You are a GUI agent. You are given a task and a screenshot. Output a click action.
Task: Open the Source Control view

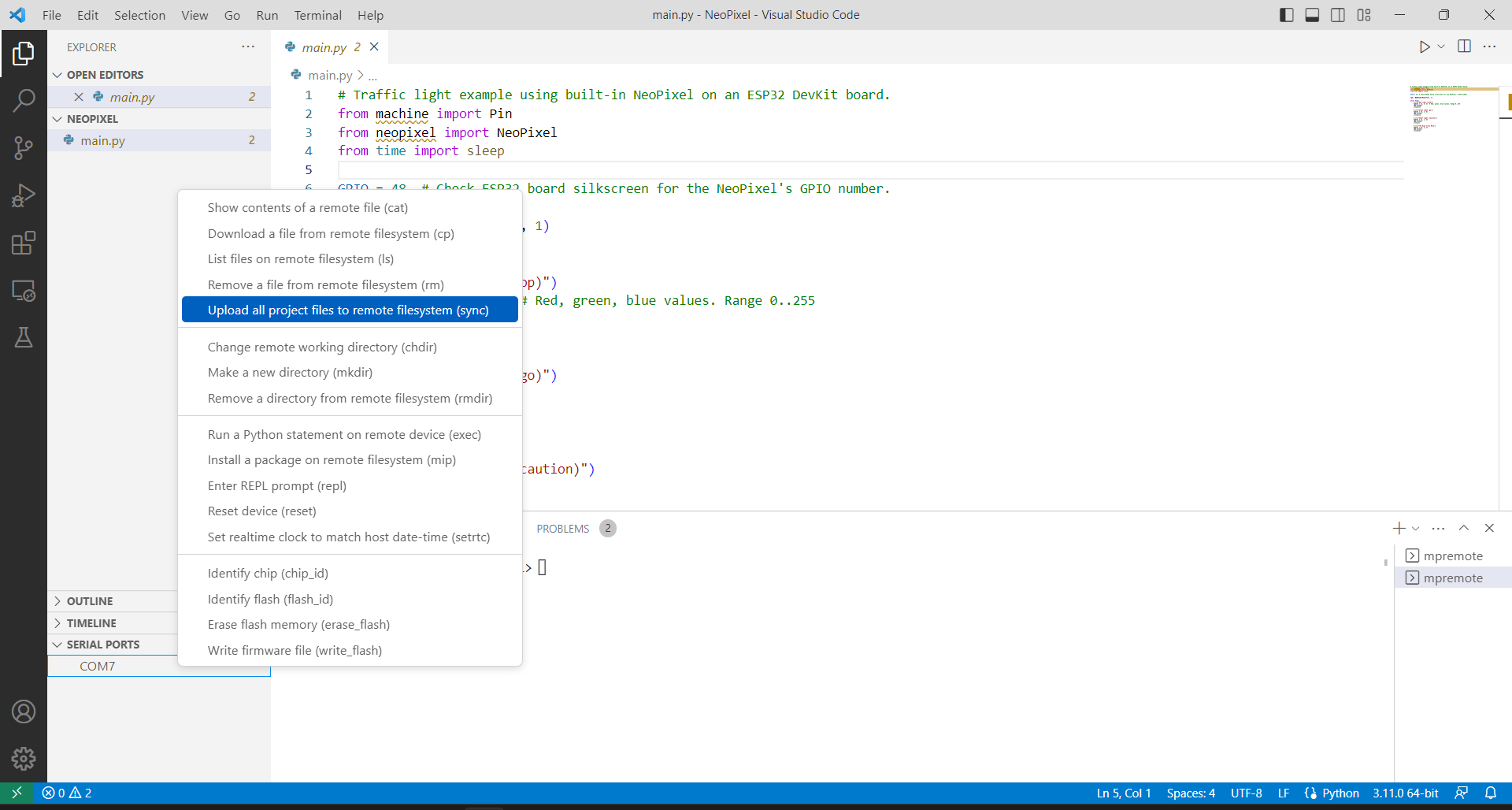click(x=24, y=148)
